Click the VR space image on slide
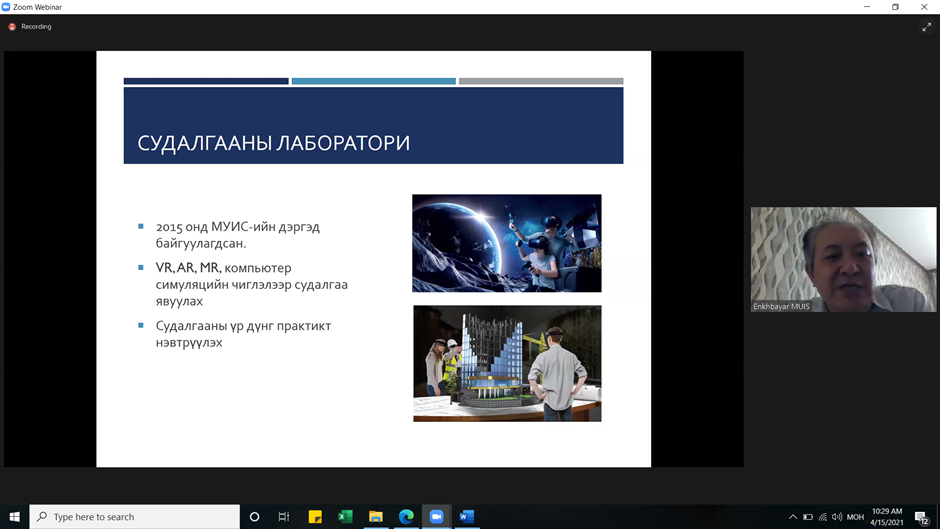This screenshot has height=529, width=940. tap(507, 243)
